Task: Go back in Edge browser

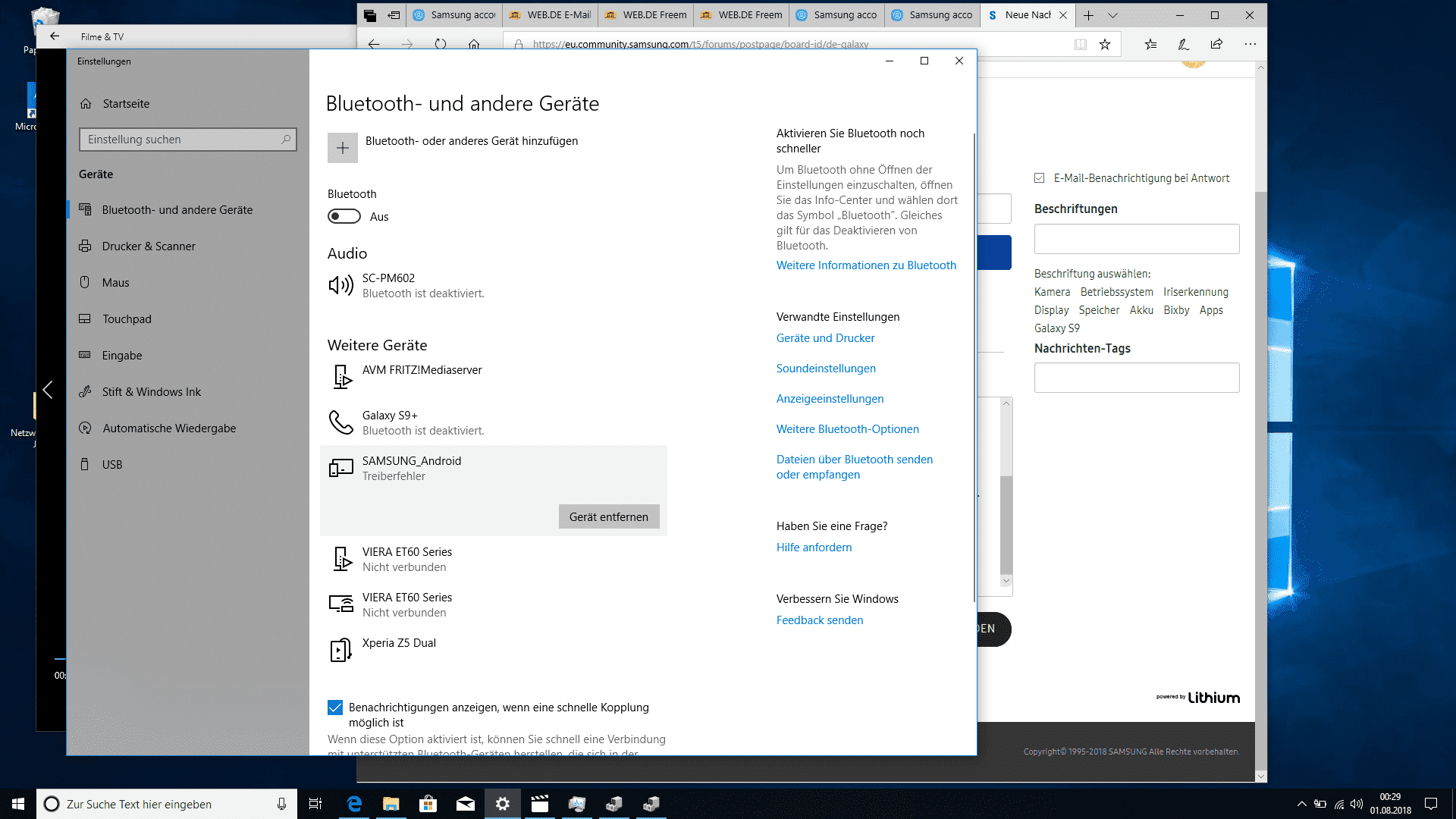Action: click(374, 44)
